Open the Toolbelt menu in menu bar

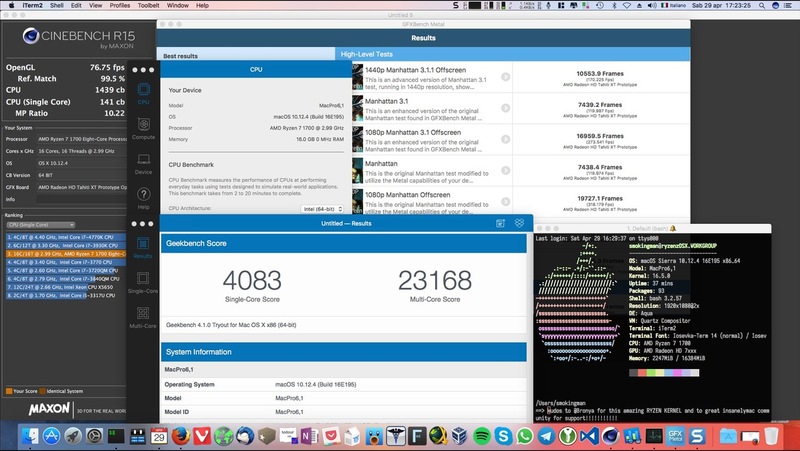pyautogui.click(x=148, y=5)
